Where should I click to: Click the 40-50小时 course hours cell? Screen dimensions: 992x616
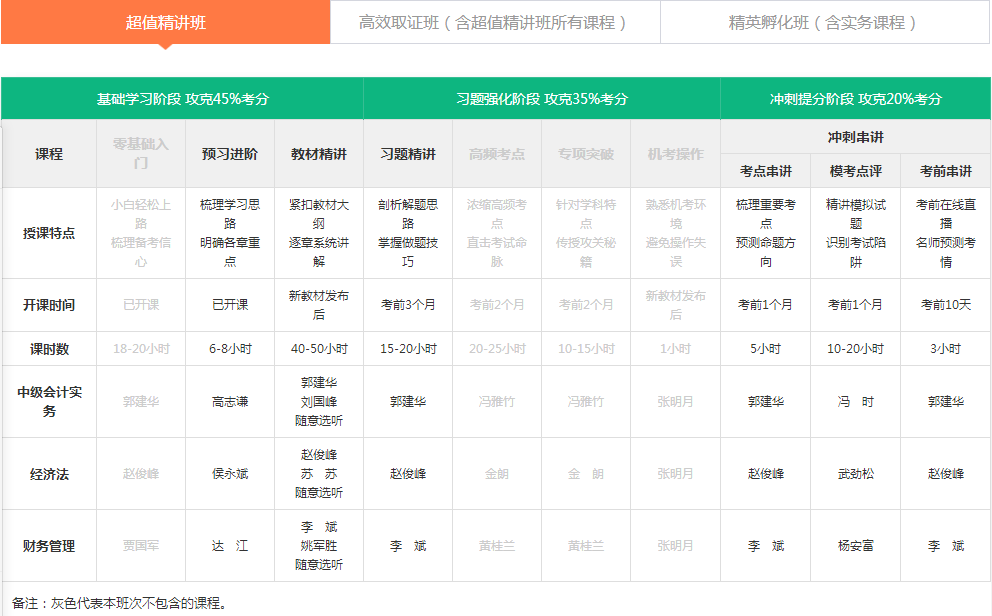pos(319,349)
